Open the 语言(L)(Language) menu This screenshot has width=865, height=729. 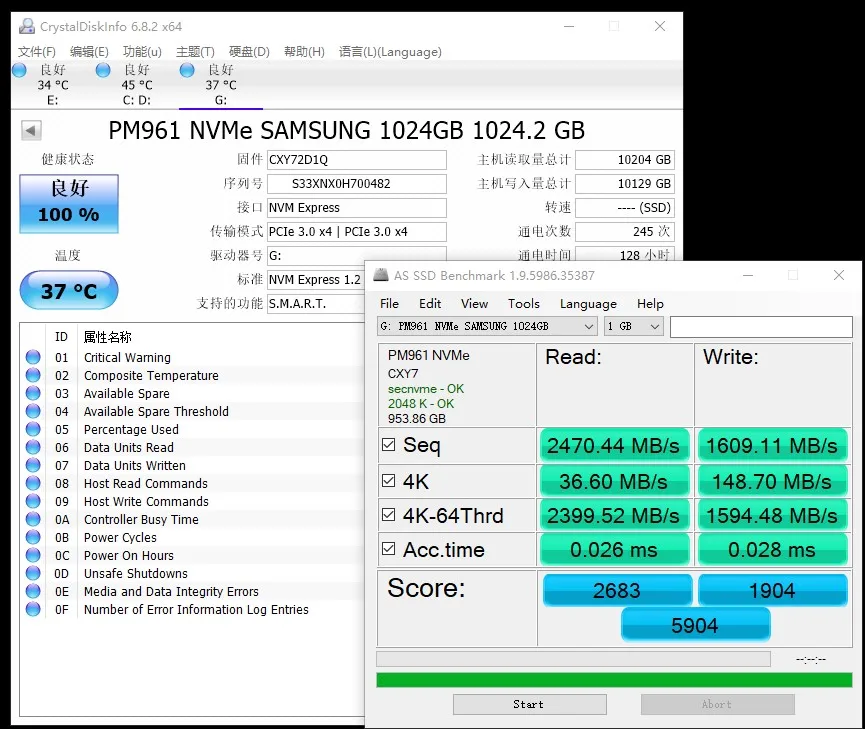(x=389, y=52)
